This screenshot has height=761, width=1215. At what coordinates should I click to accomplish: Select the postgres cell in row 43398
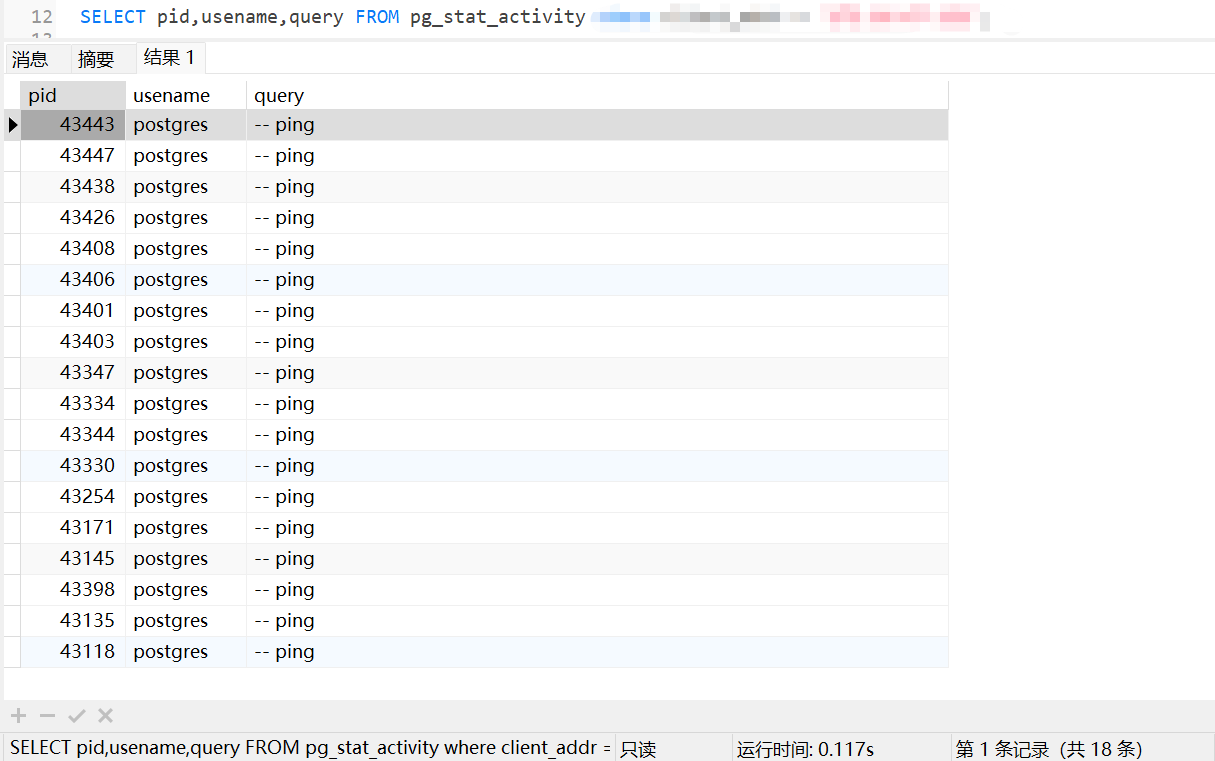[185, 590]
